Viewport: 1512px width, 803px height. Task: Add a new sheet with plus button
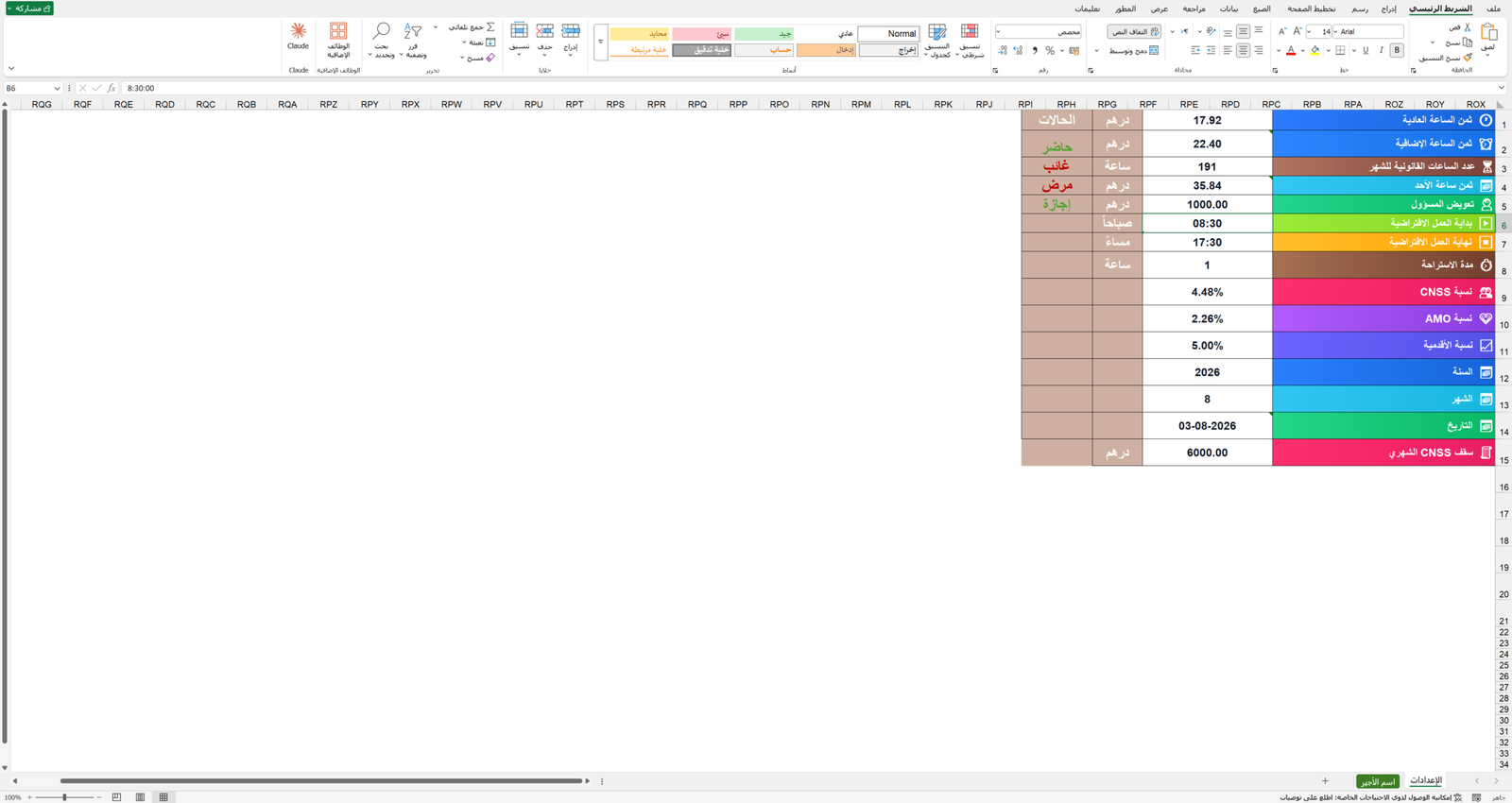(1325, 781)
